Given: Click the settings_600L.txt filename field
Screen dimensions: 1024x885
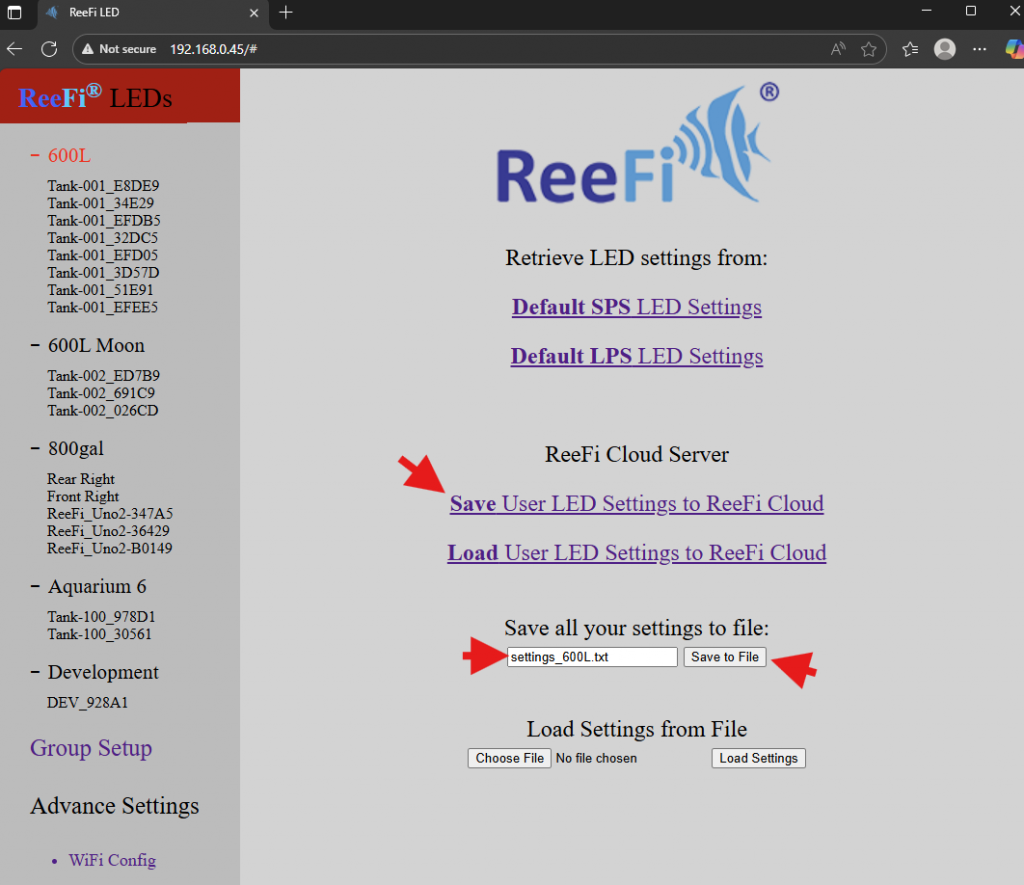Looking at the screenshot, I should (592, 657).
